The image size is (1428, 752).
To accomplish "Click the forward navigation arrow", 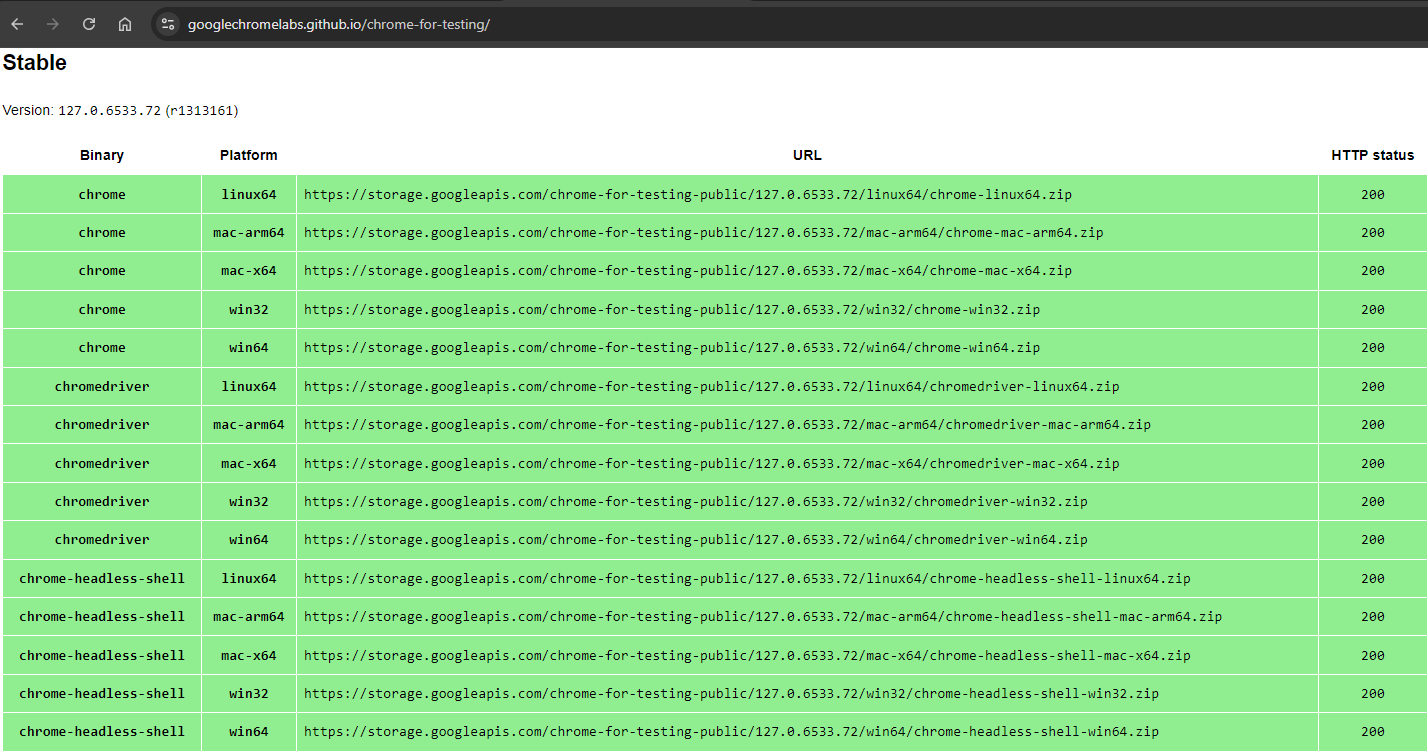I will [52, 24].
